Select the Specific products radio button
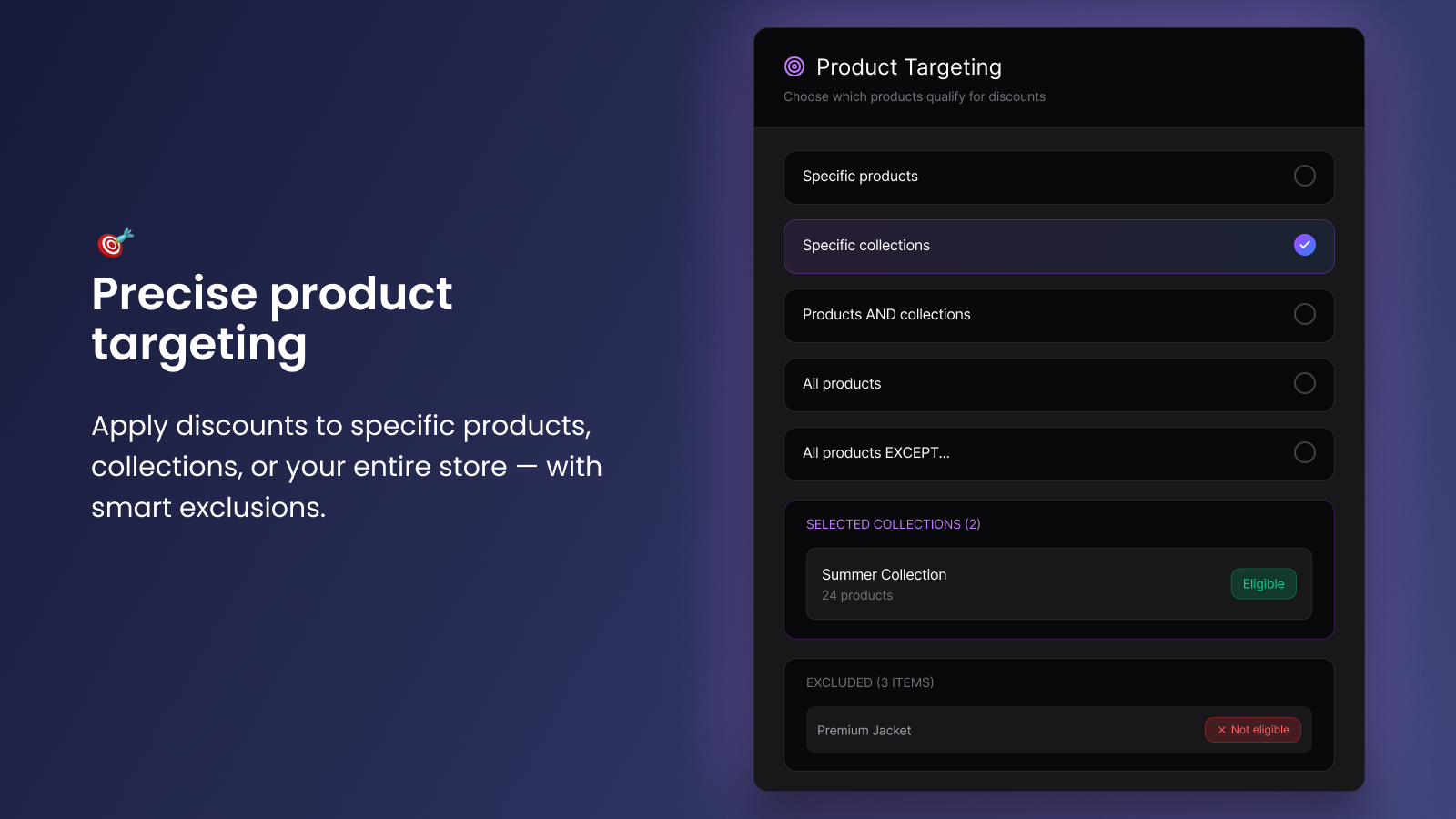This screenshot has width=1456, height=819. (1304, 177)
